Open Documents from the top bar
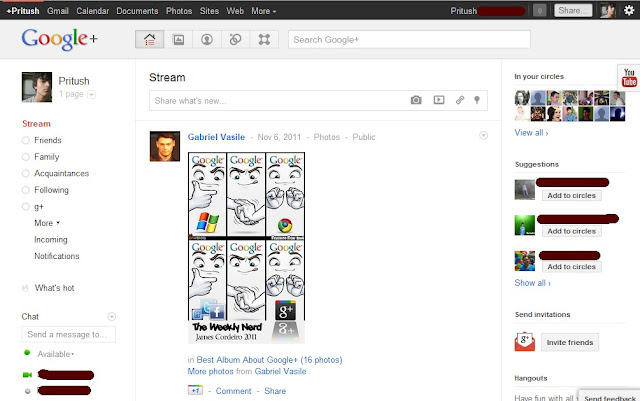Image resolution: width=640 pixels, height=401 pixels. click(x=137, y=11)
